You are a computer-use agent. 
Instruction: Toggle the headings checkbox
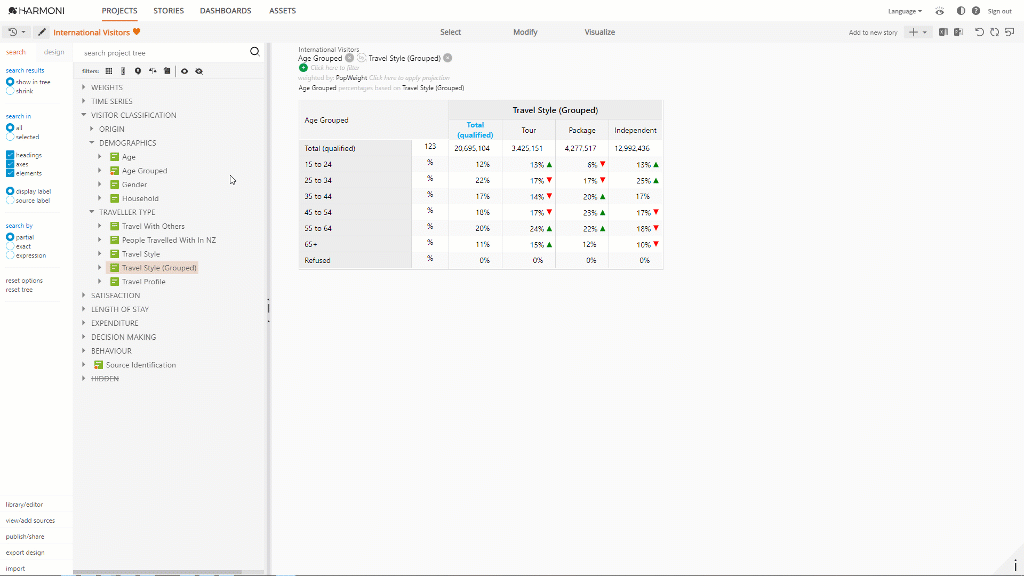point(10,155)
